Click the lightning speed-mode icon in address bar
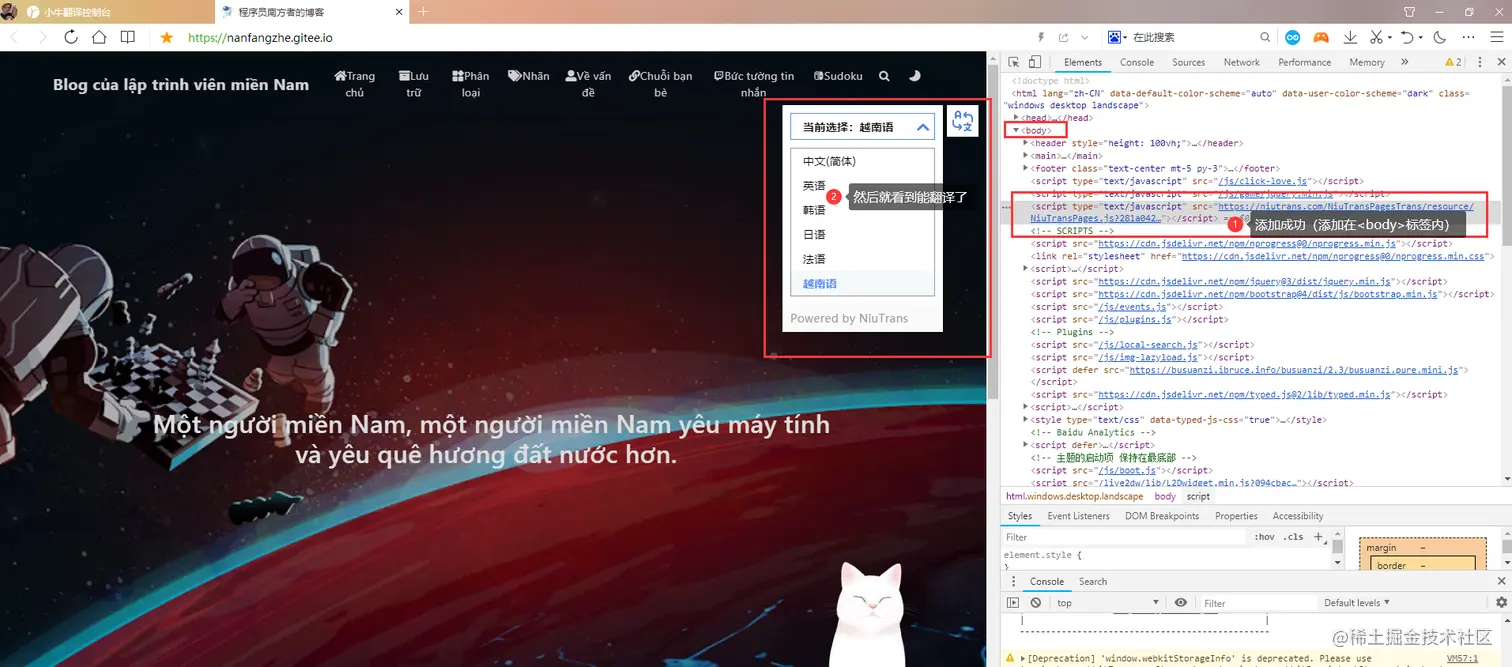This screenshot has width=1512, height=667. (x=1040, y=37)
